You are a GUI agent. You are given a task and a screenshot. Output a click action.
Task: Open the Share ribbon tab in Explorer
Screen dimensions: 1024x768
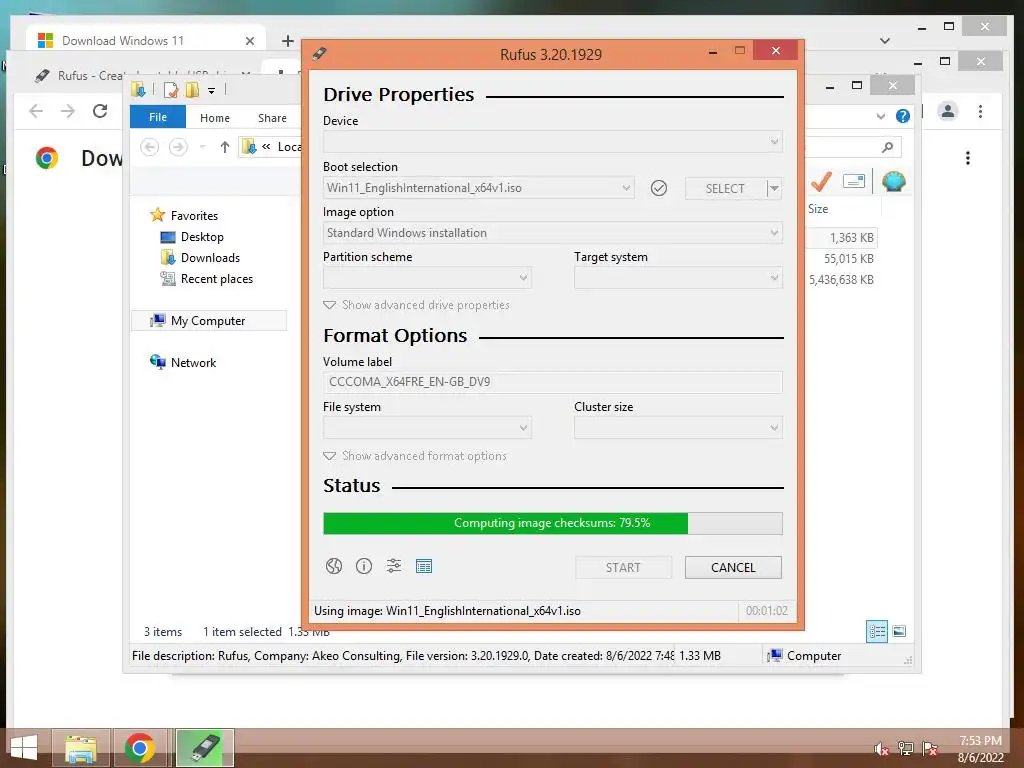coord(272,118)
